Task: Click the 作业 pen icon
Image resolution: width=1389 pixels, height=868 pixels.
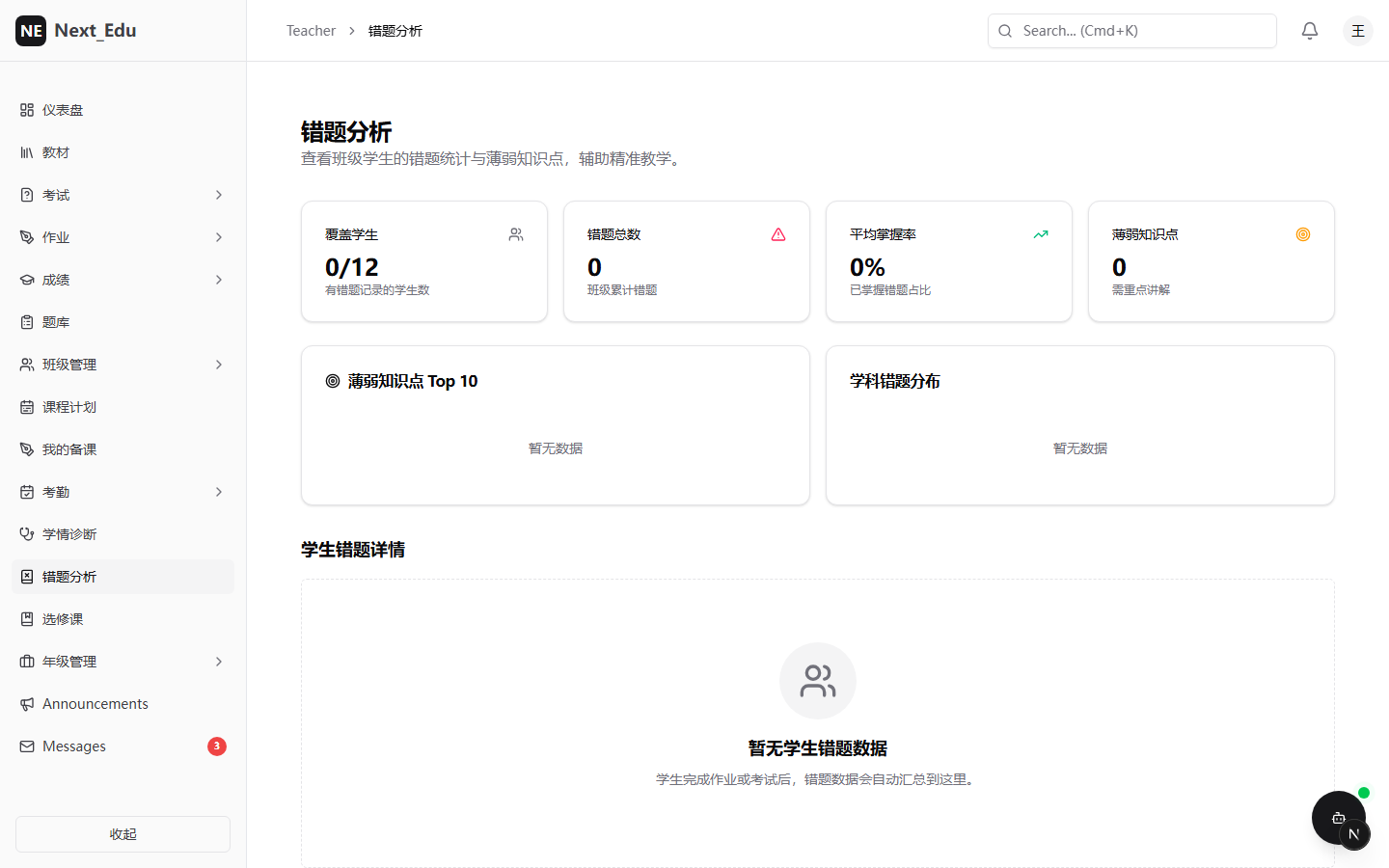Action: pyautogui.click(x=27, y=237)
